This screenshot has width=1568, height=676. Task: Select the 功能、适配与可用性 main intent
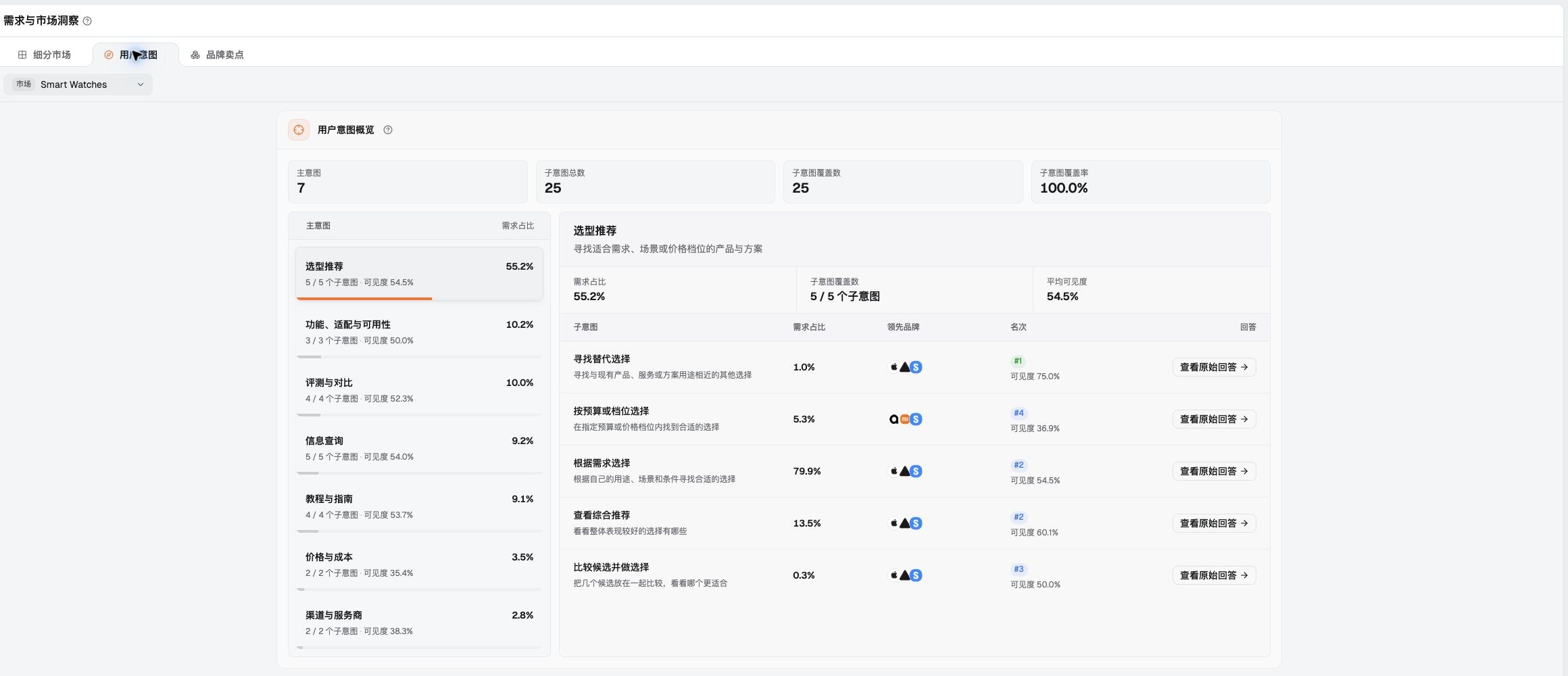coord(419,332)
